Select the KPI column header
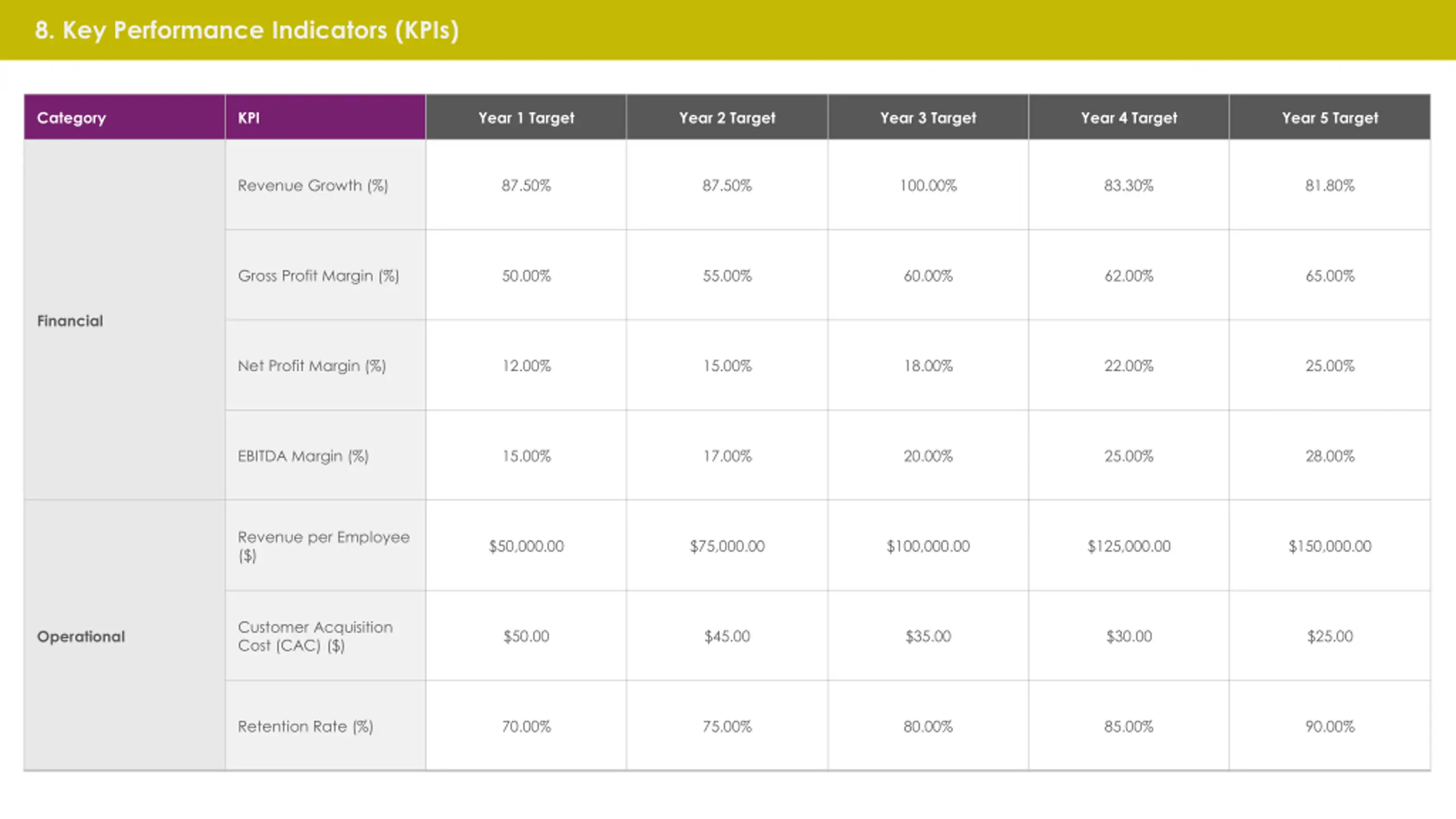The height and width of the screenshot is (819, 1456). pos(325,117)
